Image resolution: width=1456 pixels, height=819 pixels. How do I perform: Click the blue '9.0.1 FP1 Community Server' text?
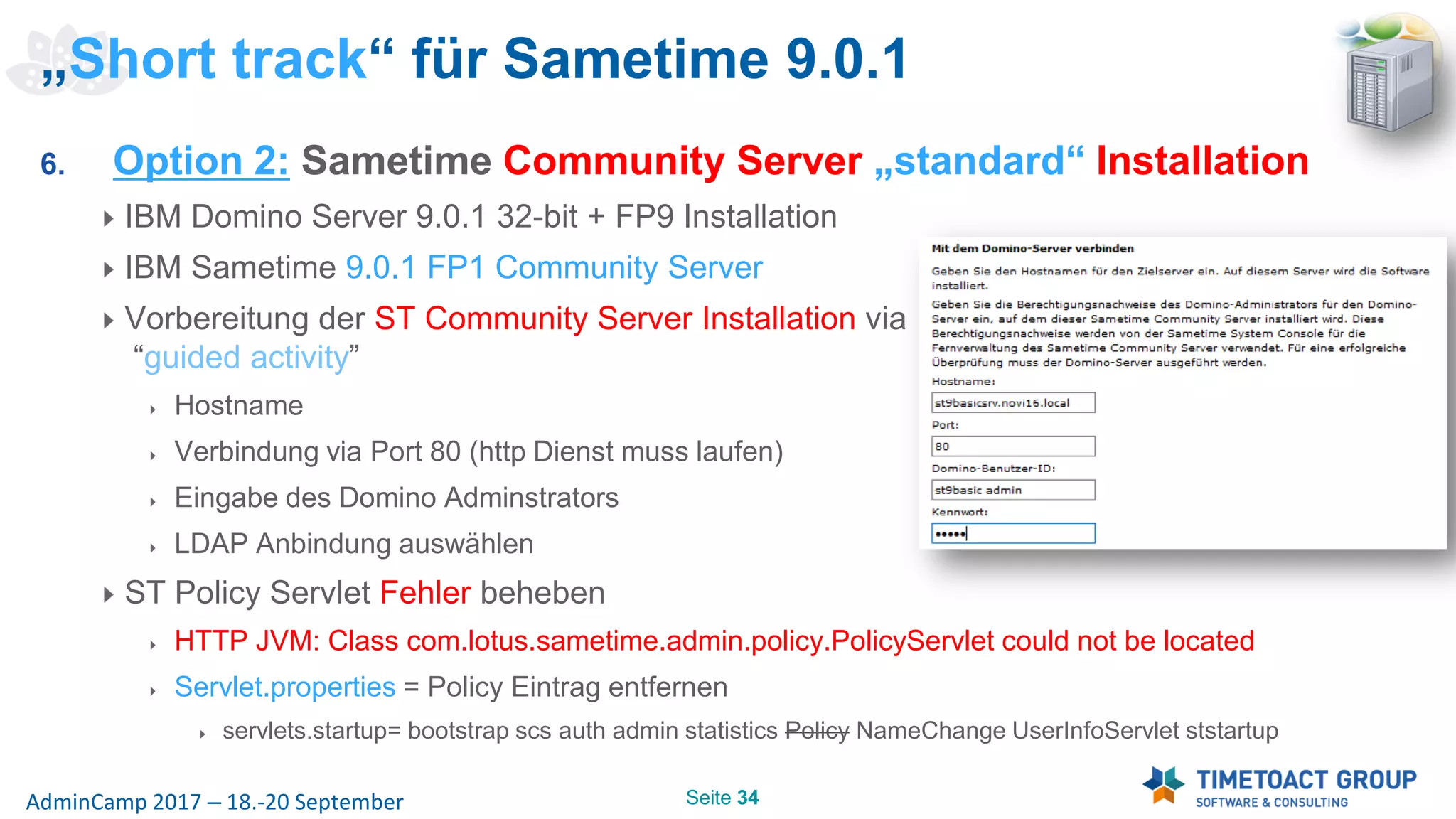point(554,267)
